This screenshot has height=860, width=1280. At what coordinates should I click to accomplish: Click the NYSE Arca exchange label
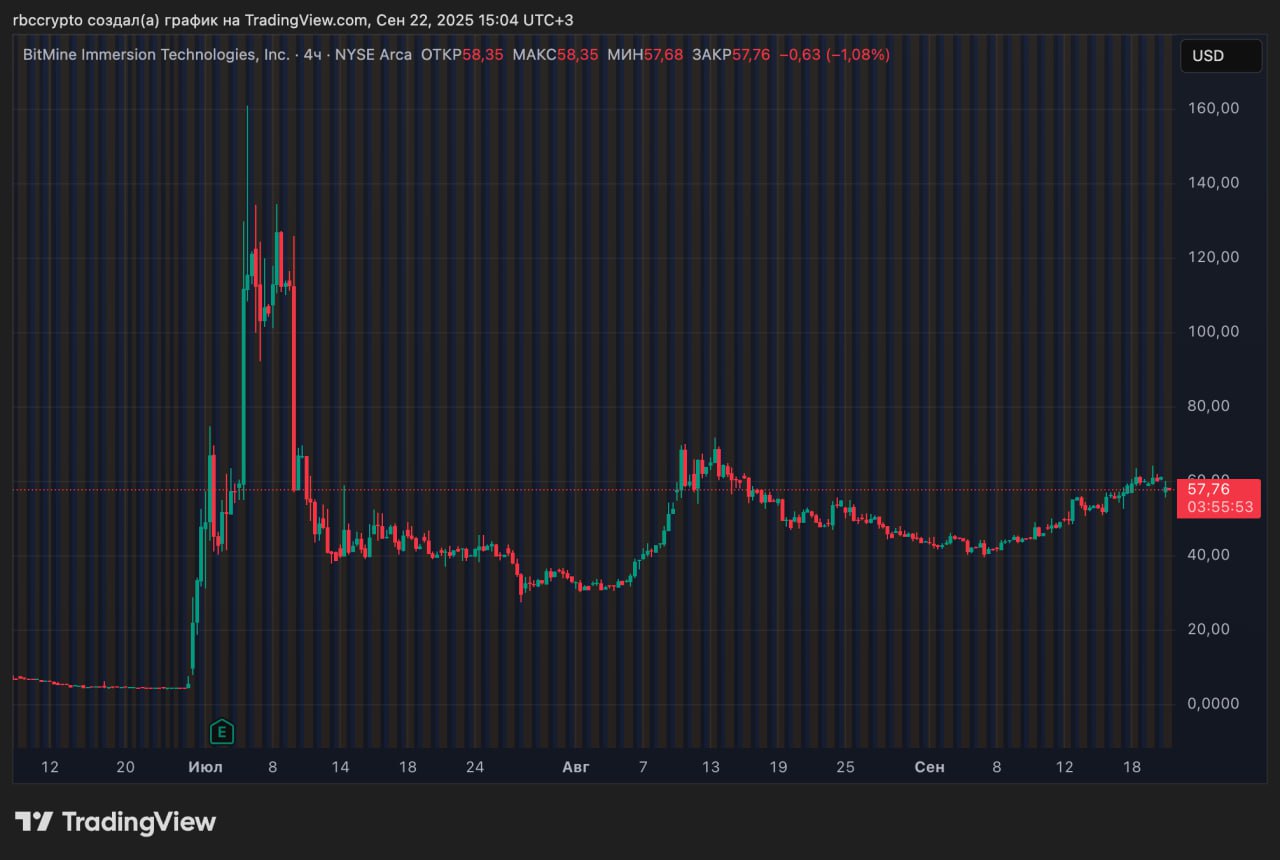tap(373, 55)
